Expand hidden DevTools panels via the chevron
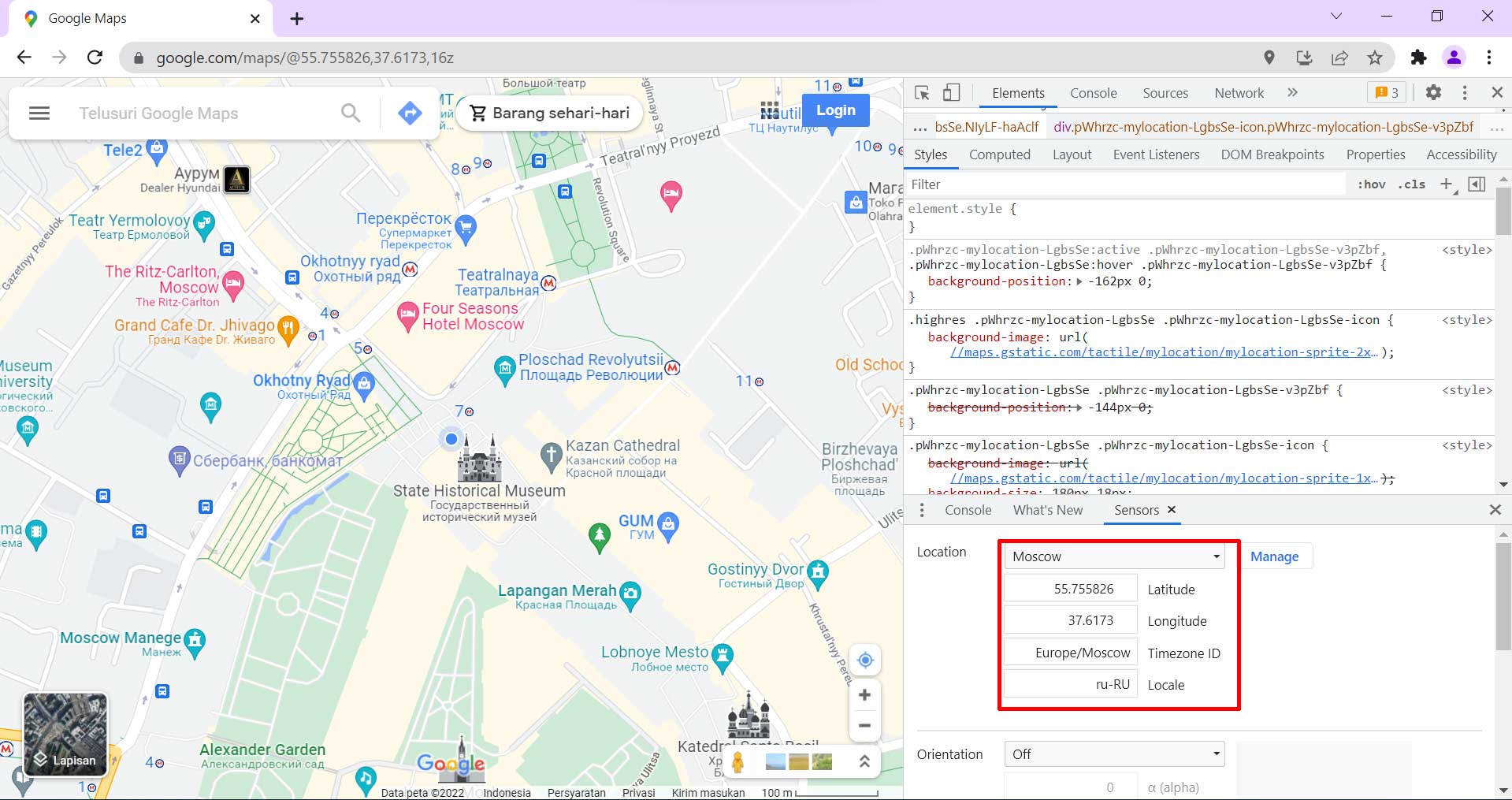This screenshot has width=1512, height=800. [1291, 92]
